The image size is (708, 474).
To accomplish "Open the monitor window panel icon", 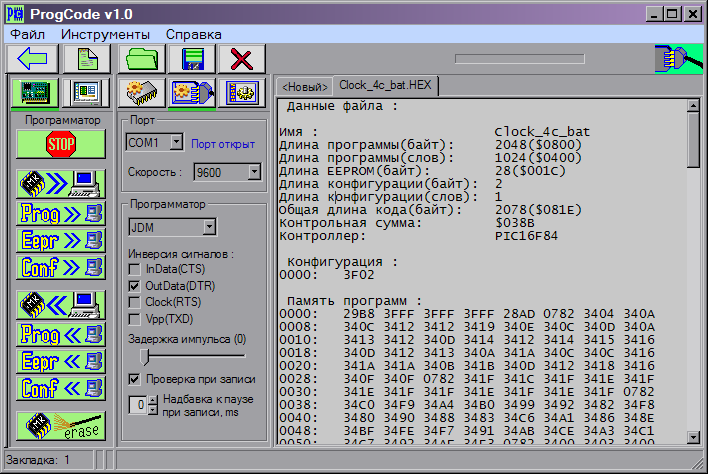I will point(86,93).
